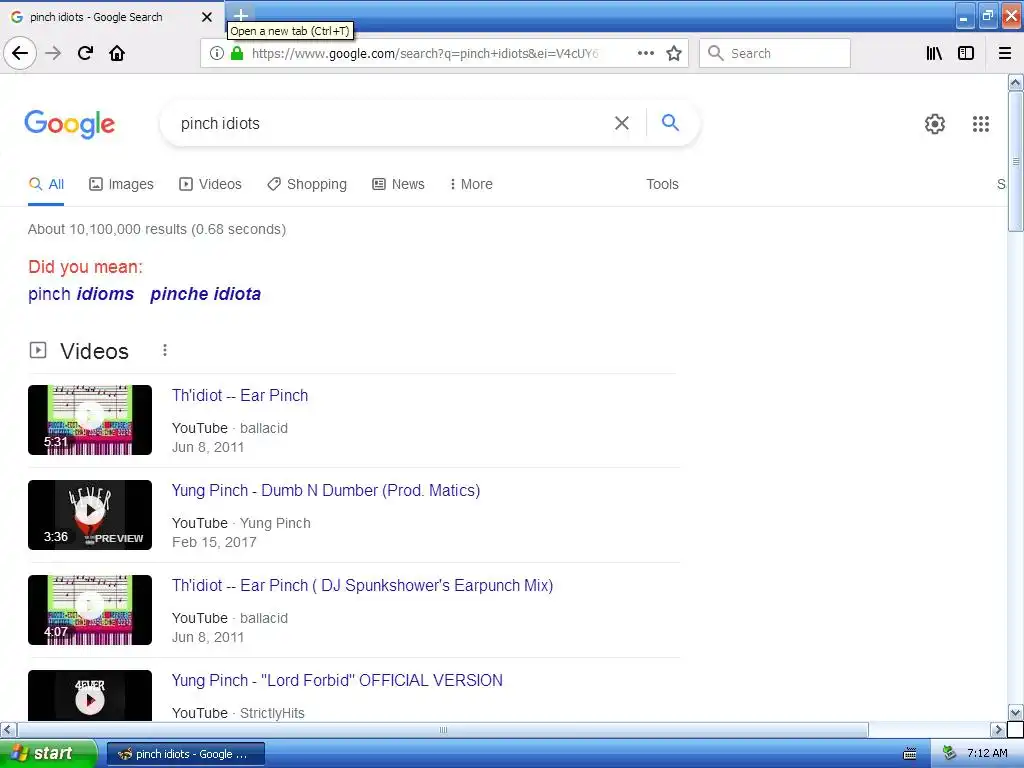Click the system tray keyboard icon
This screenshot has height=768, width=1024.
pos(909,754)
